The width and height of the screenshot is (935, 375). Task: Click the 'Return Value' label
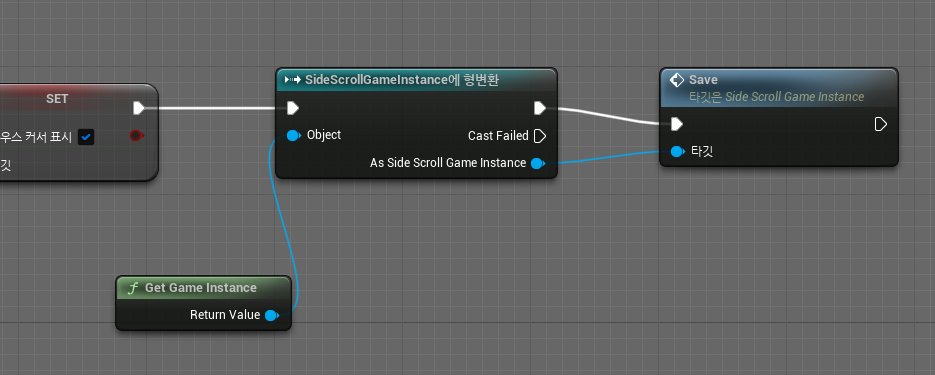tap(225, 315)
